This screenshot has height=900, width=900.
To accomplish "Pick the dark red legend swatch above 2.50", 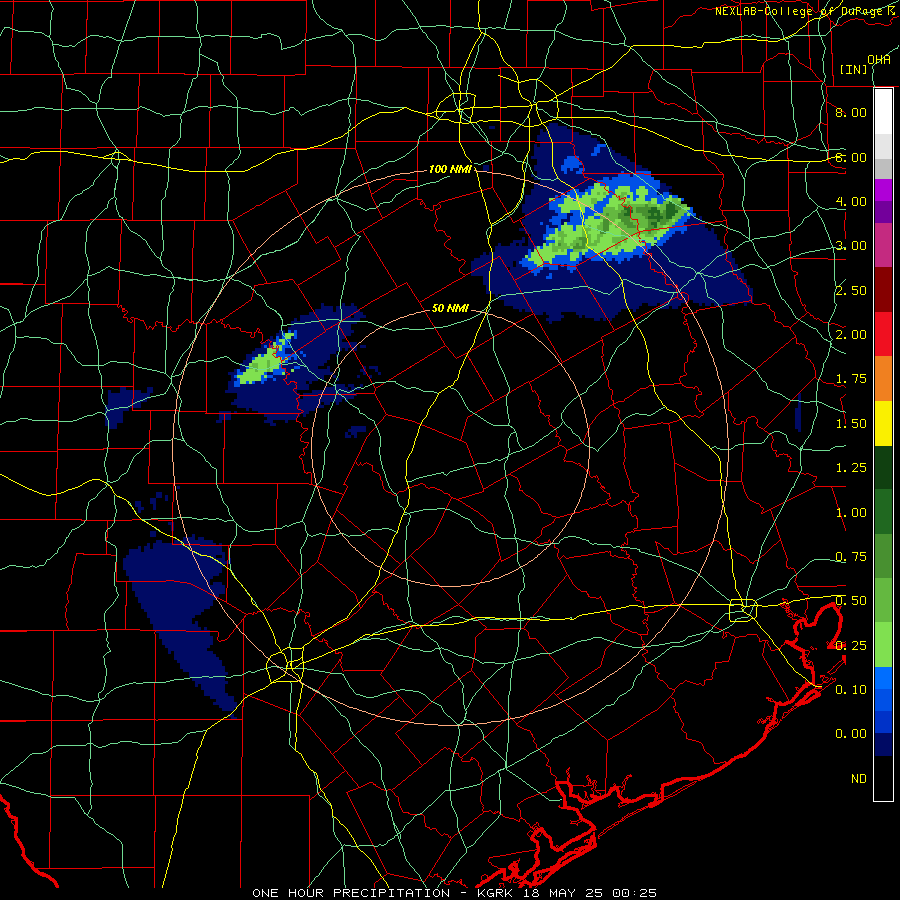I will point(883,290).
